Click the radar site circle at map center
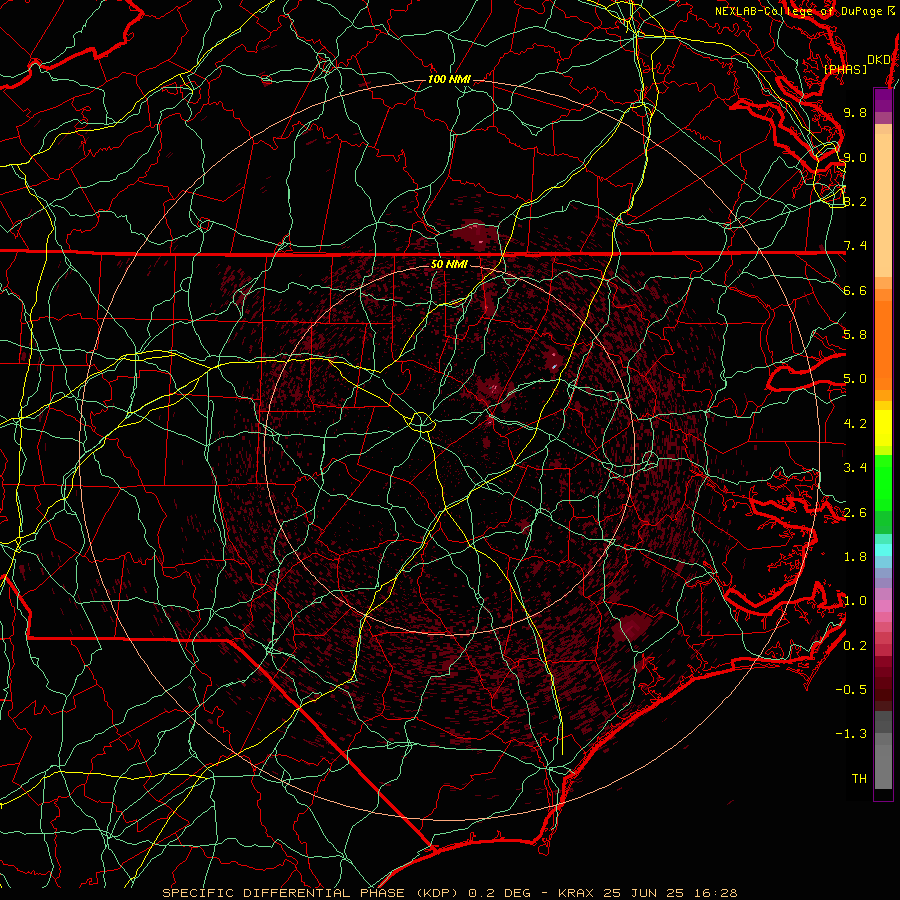The image size is (900, 900). [x=421, y=422]
